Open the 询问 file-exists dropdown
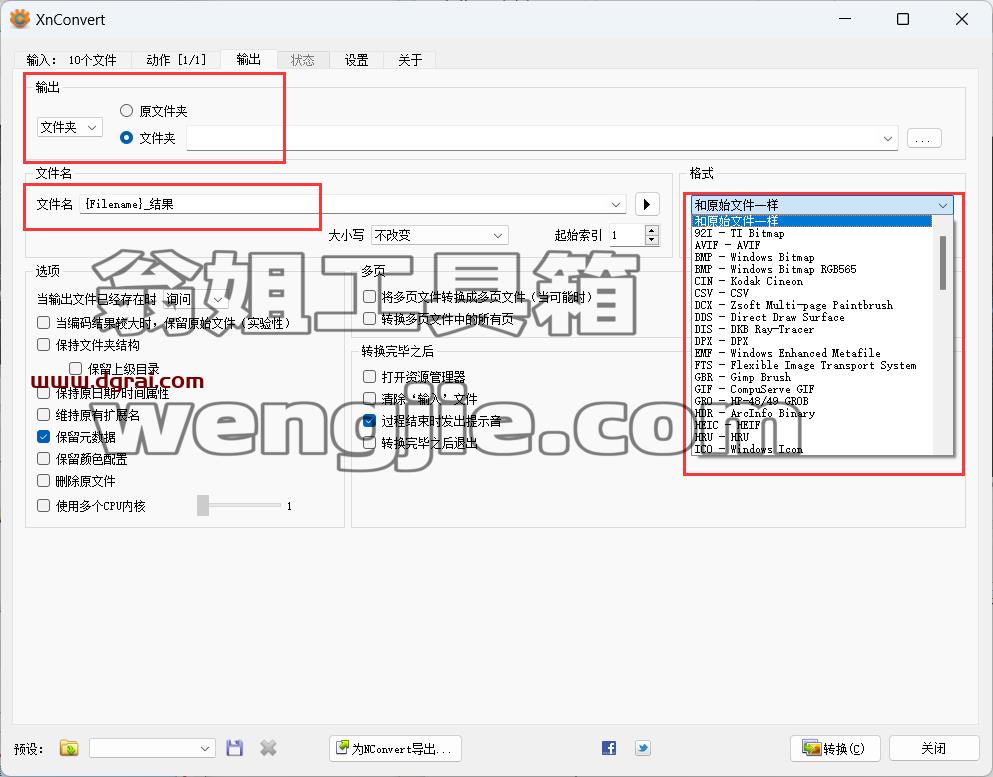This screenshot has width=993, height=777. pos(195,299)
